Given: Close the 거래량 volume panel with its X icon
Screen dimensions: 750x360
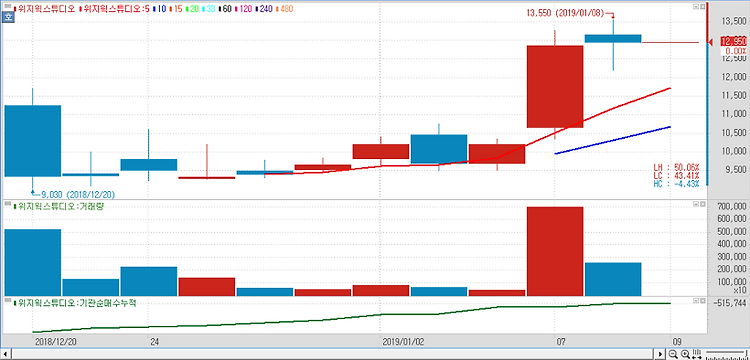Looking at the screenshot, I should 702,204.
